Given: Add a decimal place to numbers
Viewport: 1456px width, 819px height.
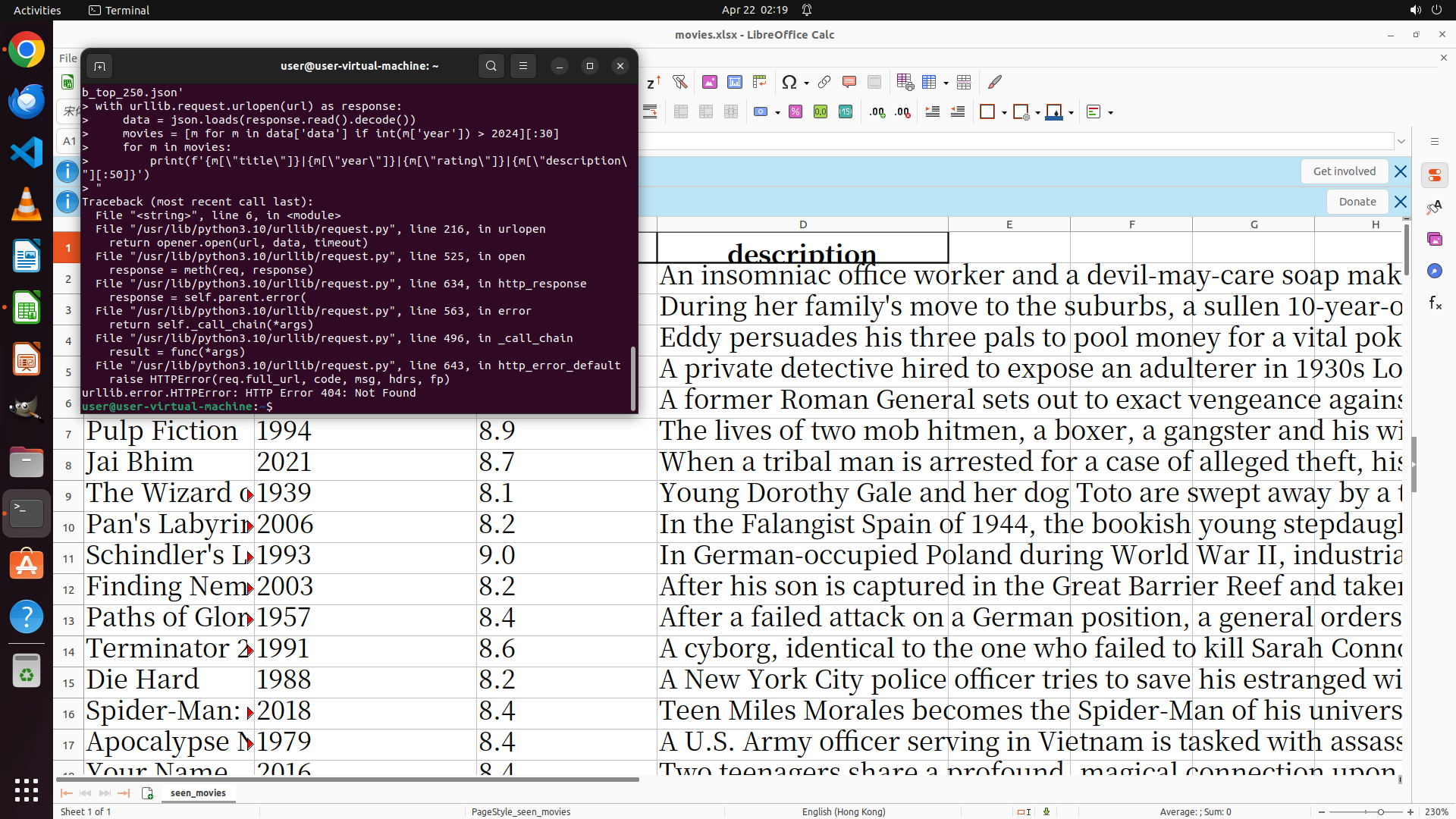Looking at the screenshot, I should point(877,112).
